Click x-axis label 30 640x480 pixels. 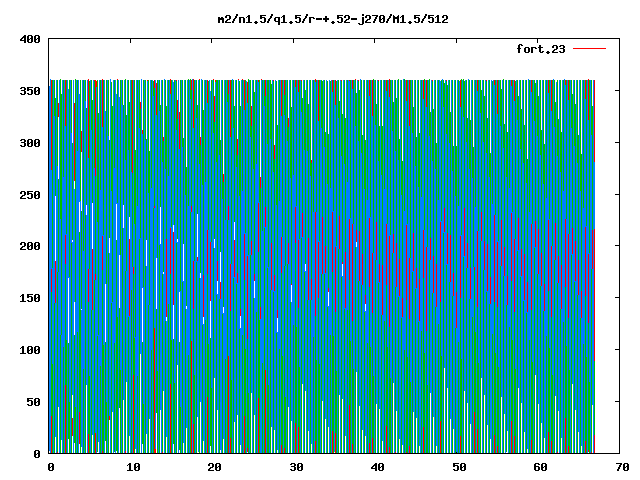[x=296, y=467]
